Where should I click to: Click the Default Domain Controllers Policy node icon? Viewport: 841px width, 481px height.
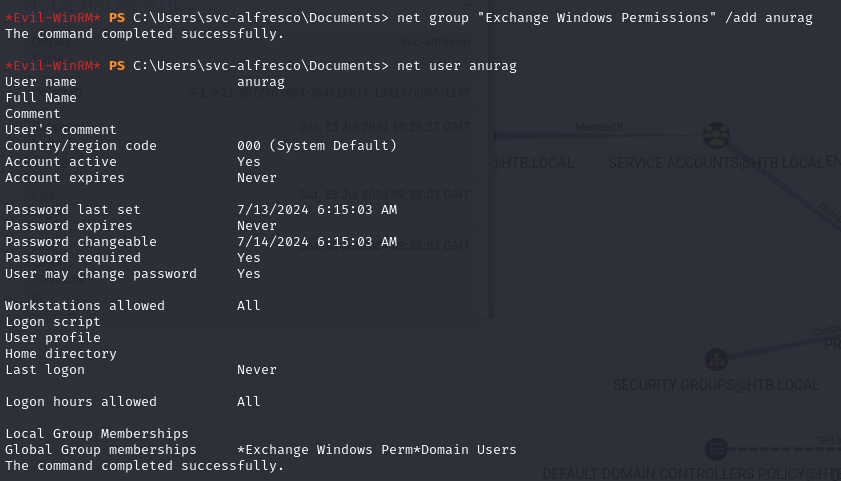tap(716, 448)
